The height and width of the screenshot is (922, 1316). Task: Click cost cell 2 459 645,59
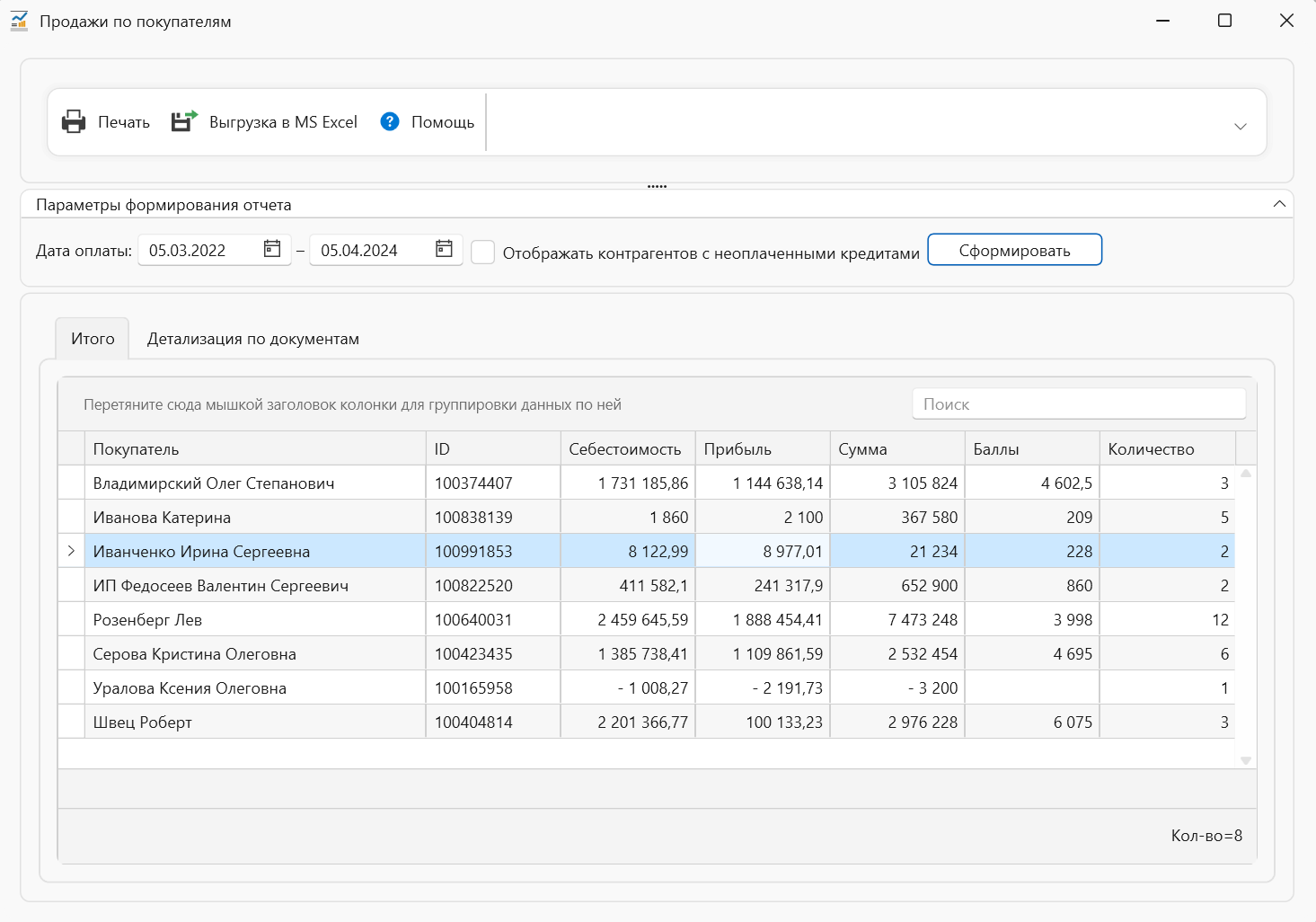click(628, 619)
